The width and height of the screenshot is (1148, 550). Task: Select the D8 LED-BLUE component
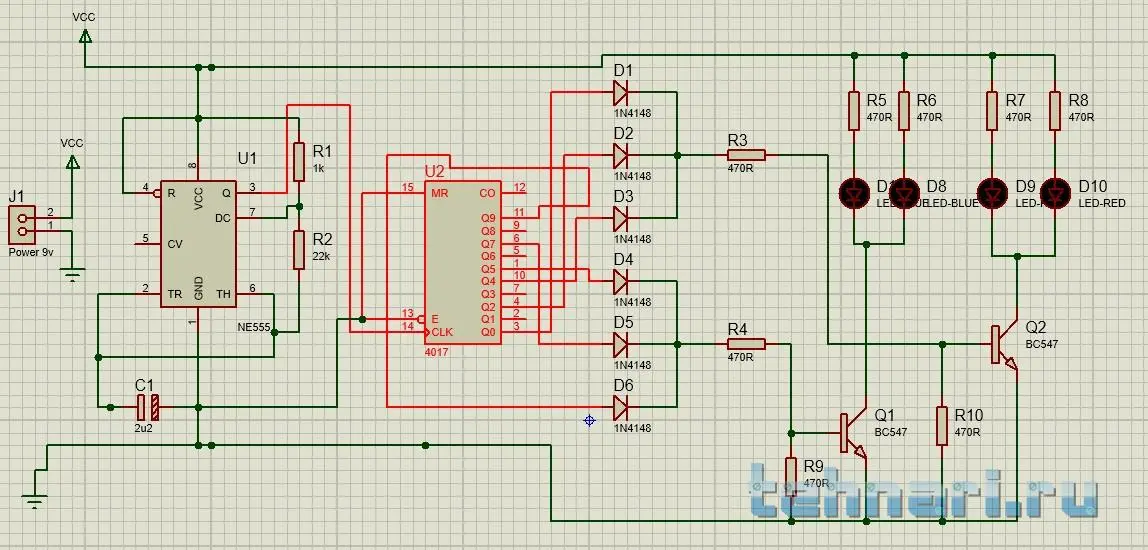point(904,193)
